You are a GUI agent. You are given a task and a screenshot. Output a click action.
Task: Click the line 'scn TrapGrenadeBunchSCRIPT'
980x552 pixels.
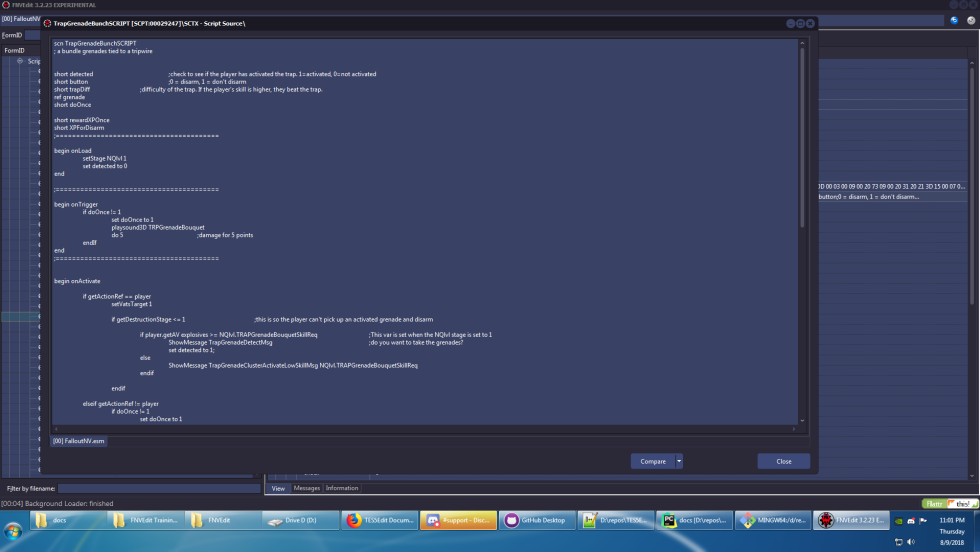tap(95, 44)
